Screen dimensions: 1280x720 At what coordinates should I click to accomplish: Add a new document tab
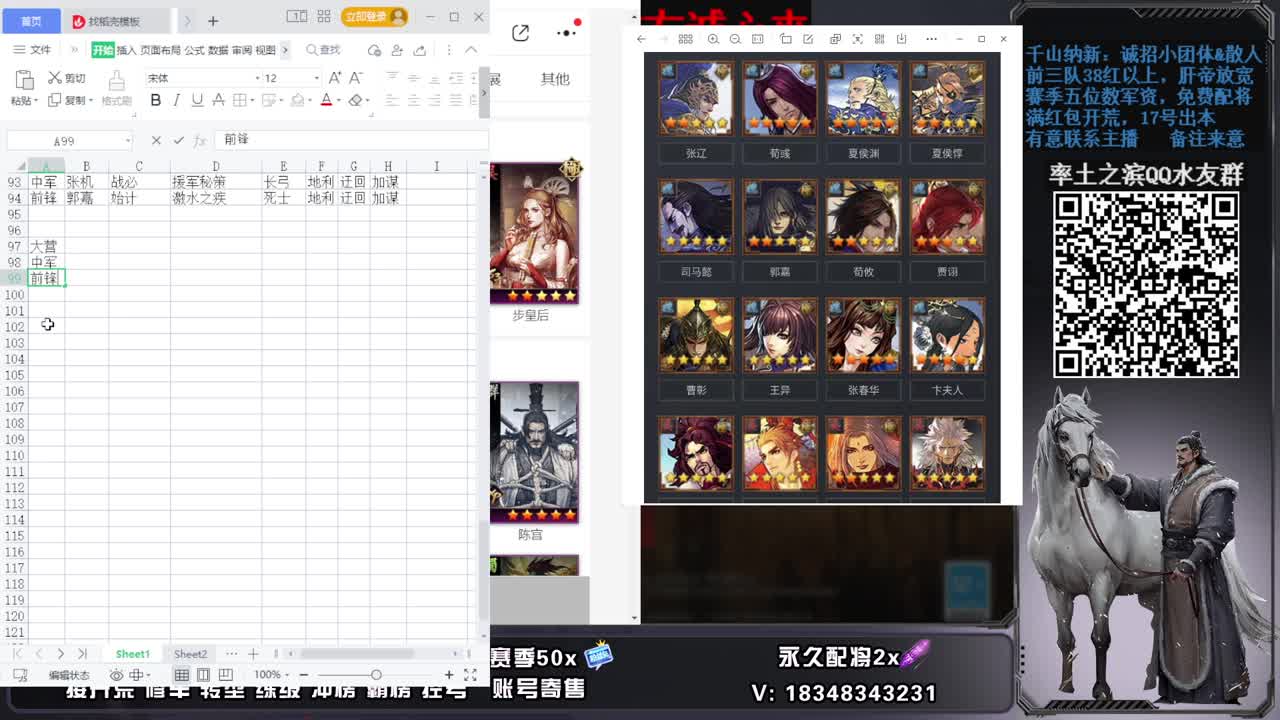(213, 21)
